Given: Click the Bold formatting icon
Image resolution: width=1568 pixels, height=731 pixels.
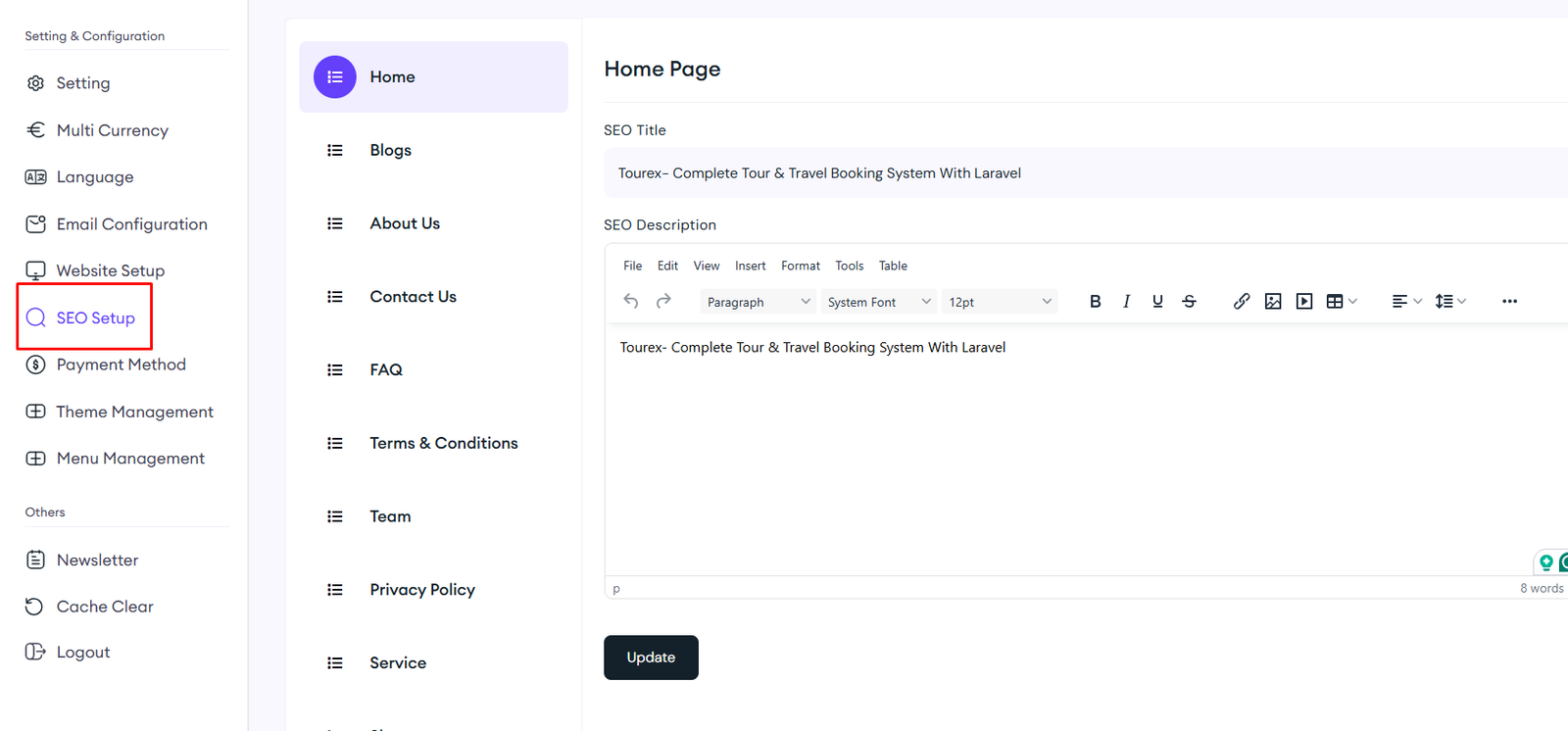Looking at the screenshot, I should coord(1095,302).
